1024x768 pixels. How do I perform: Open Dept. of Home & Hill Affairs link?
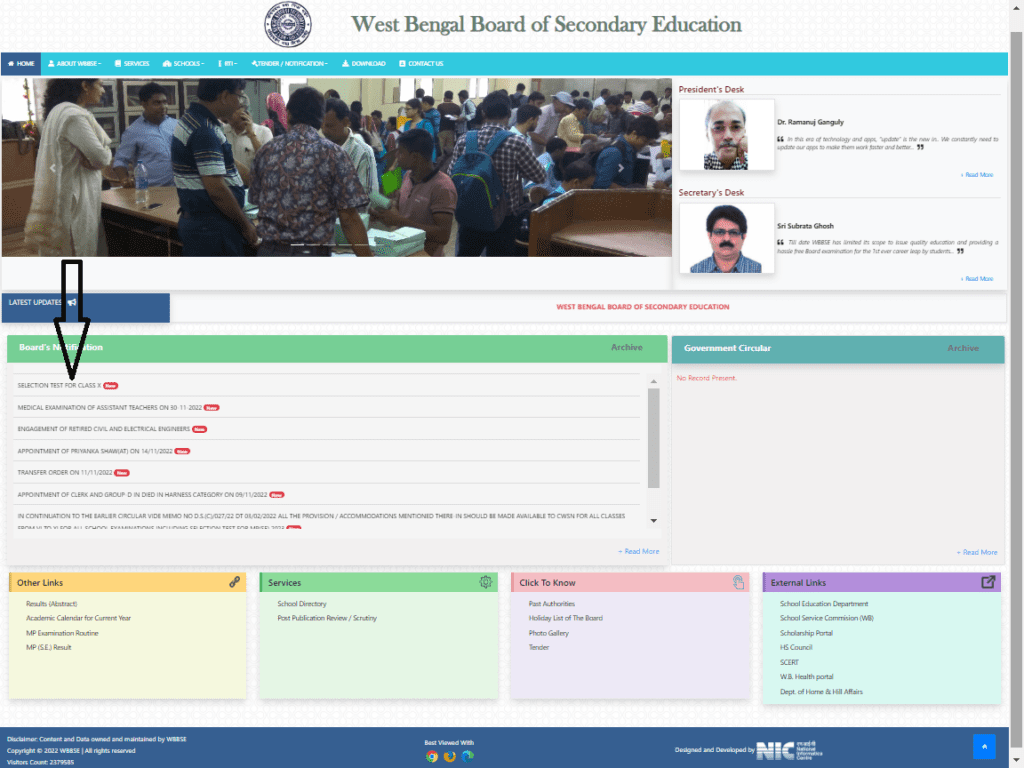[821, 692]
